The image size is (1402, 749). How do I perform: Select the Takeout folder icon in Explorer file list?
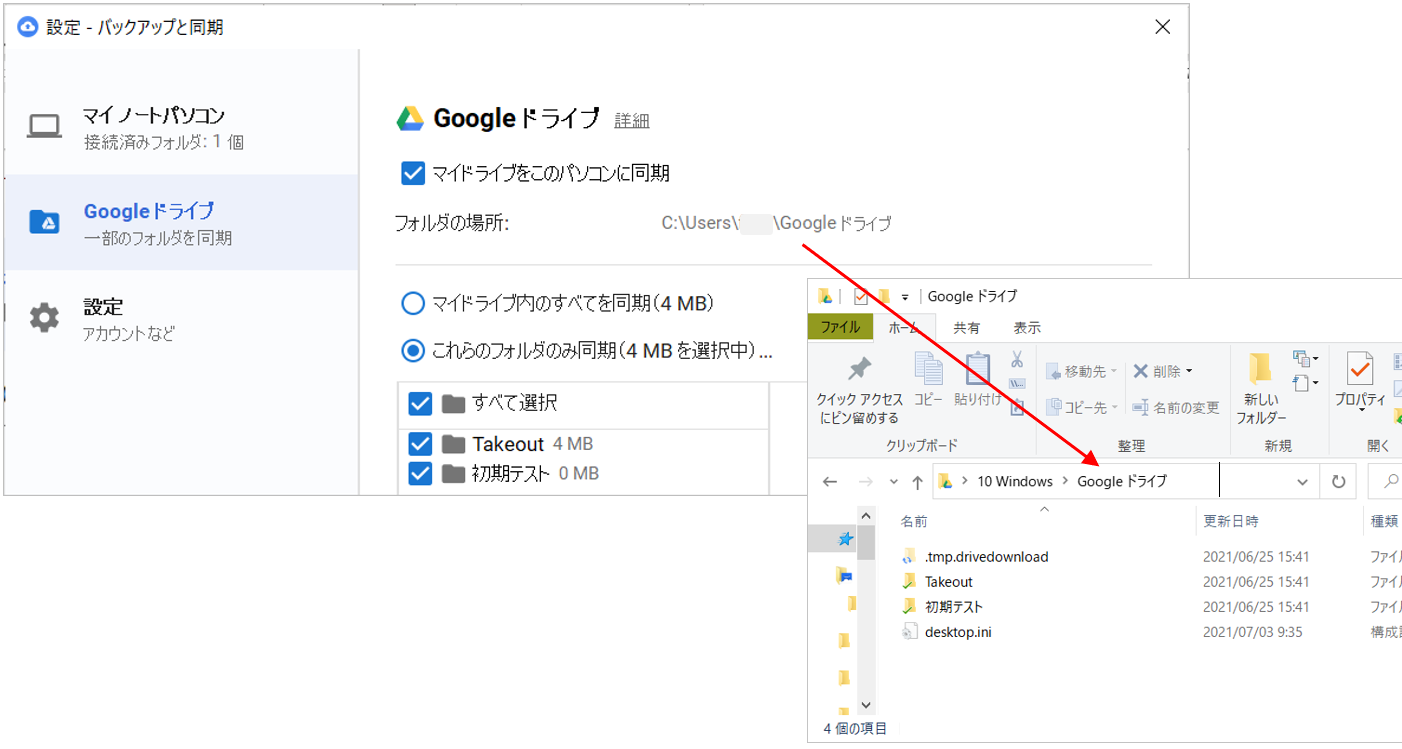click(x=909, y=581)
